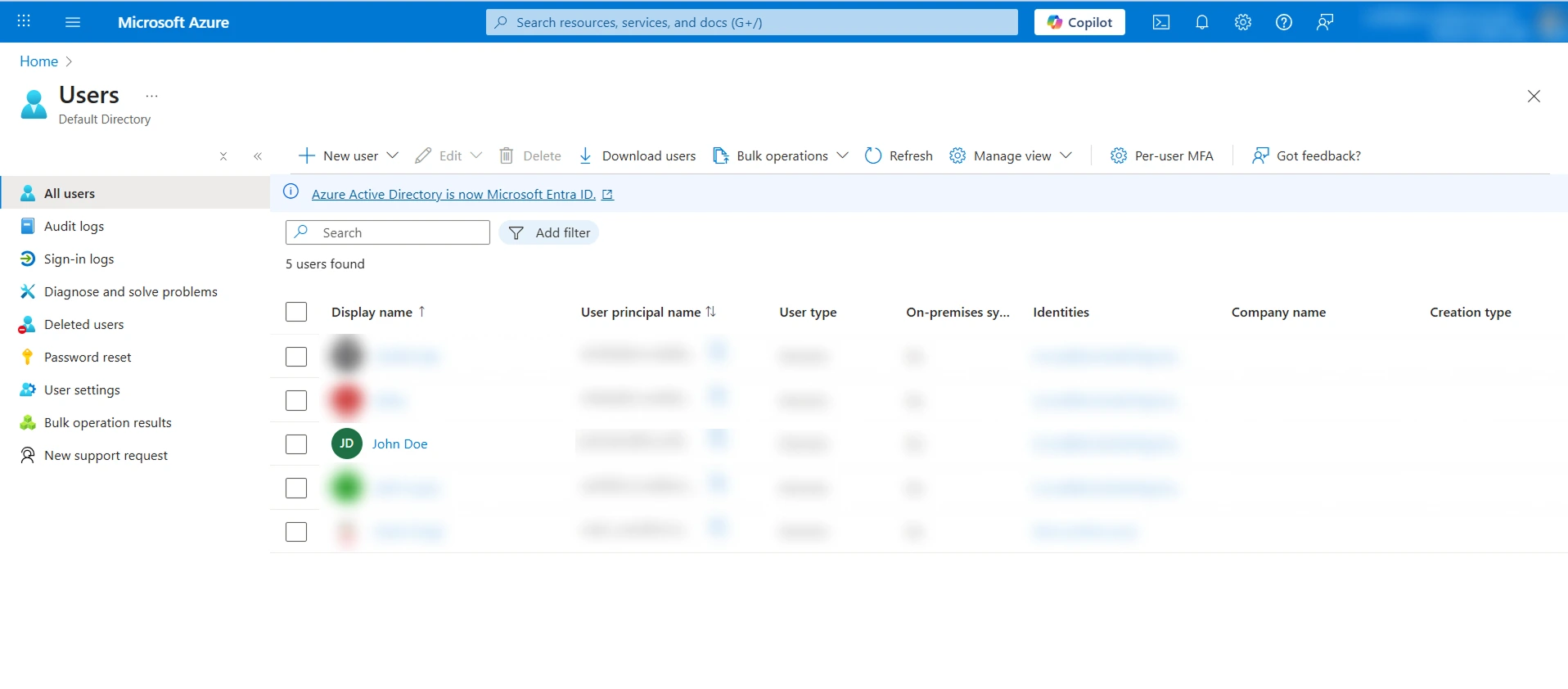Click the Edit pencil icon
The width and height of the screenshot is (1568, 689).
pos(423,155)
